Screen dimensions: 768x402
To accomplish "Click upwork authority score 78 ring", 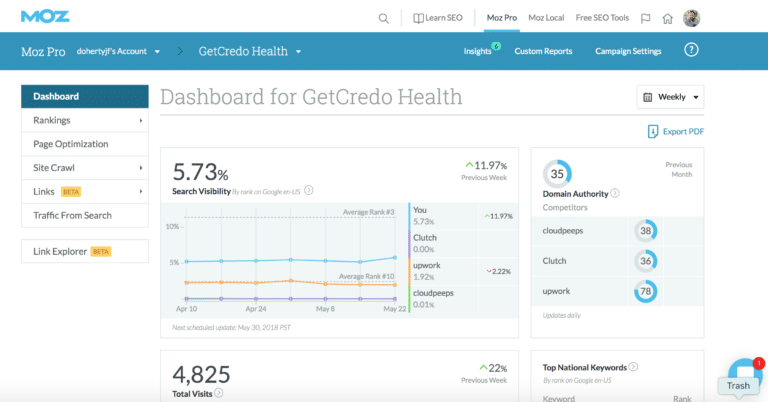I will pos(646,291).
